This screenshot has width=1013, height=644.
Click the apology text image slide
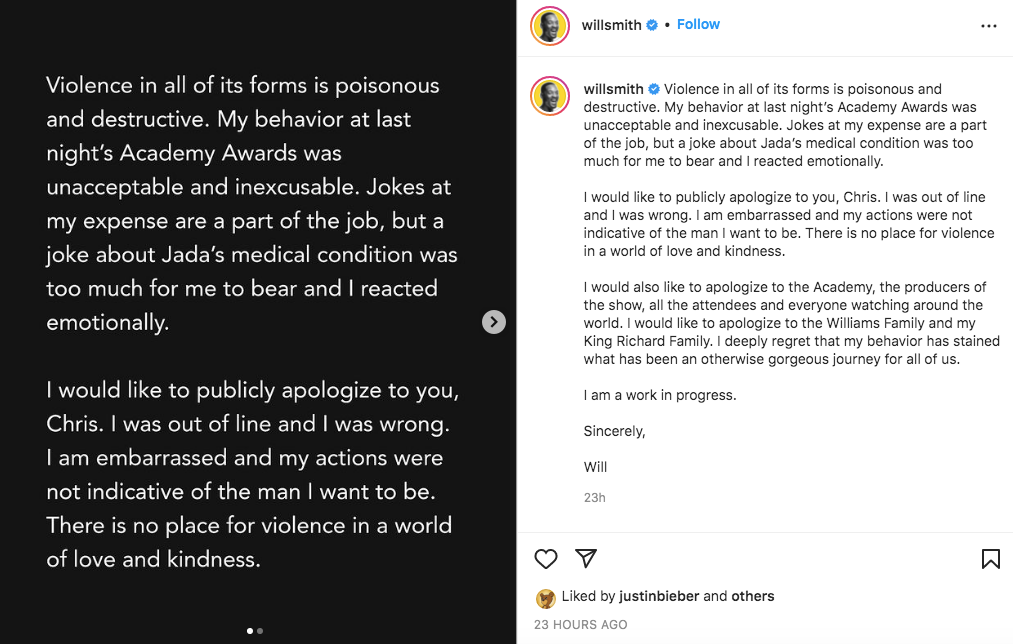[258, 322]
